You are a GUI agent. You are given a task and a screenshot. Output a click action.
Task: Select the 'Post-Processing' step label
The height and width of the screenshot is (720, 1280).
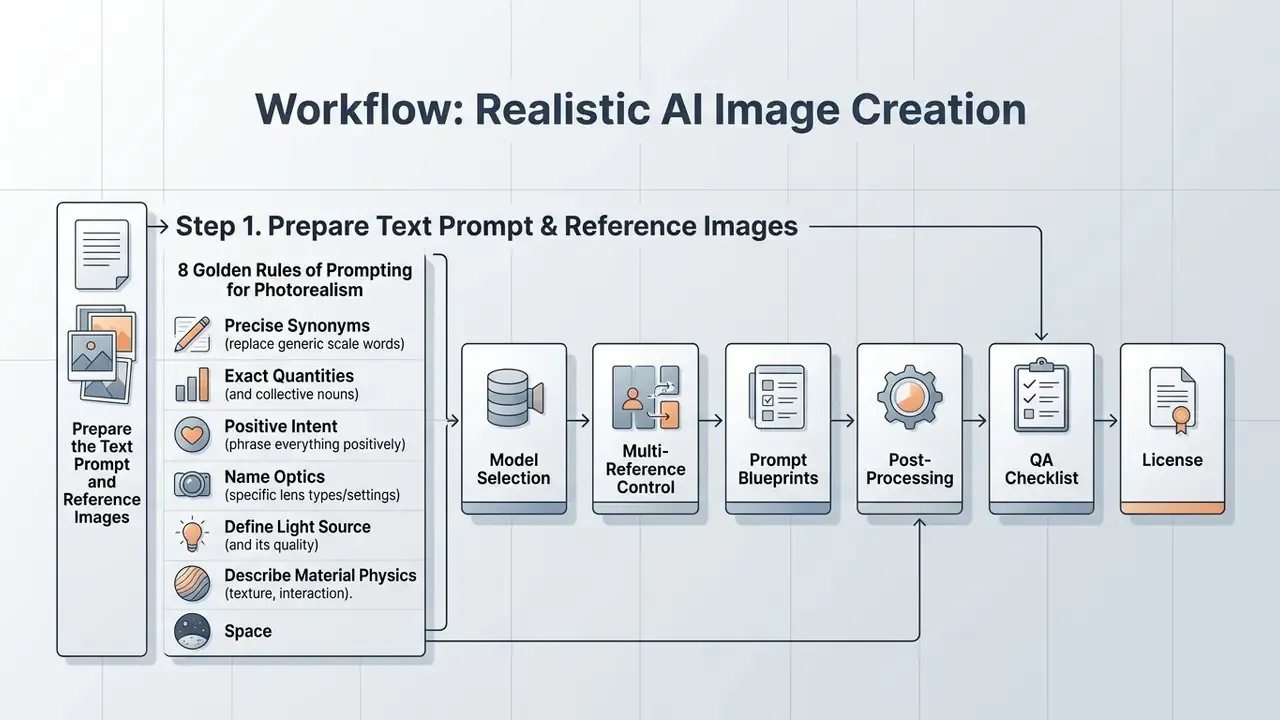point(909,469)
